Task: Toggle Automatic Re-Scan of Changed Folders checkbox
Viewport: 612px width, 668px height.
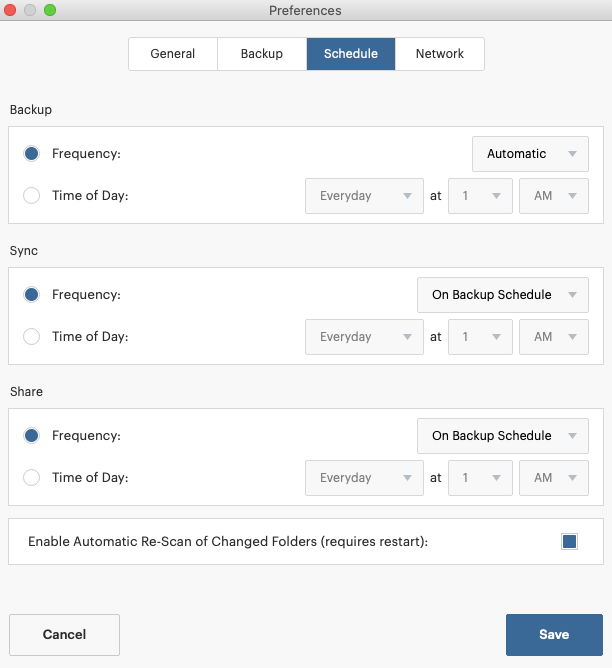Action: (x=569, y=541)
